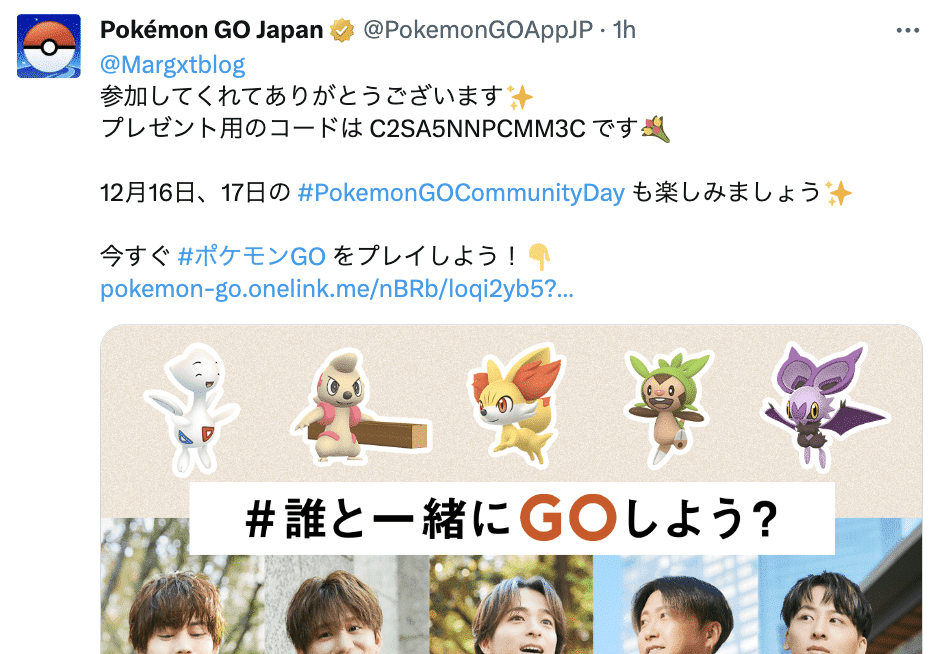Screen dimensions: 946x654
Task: Open the @Margxtblog mention
Action: 173,65
